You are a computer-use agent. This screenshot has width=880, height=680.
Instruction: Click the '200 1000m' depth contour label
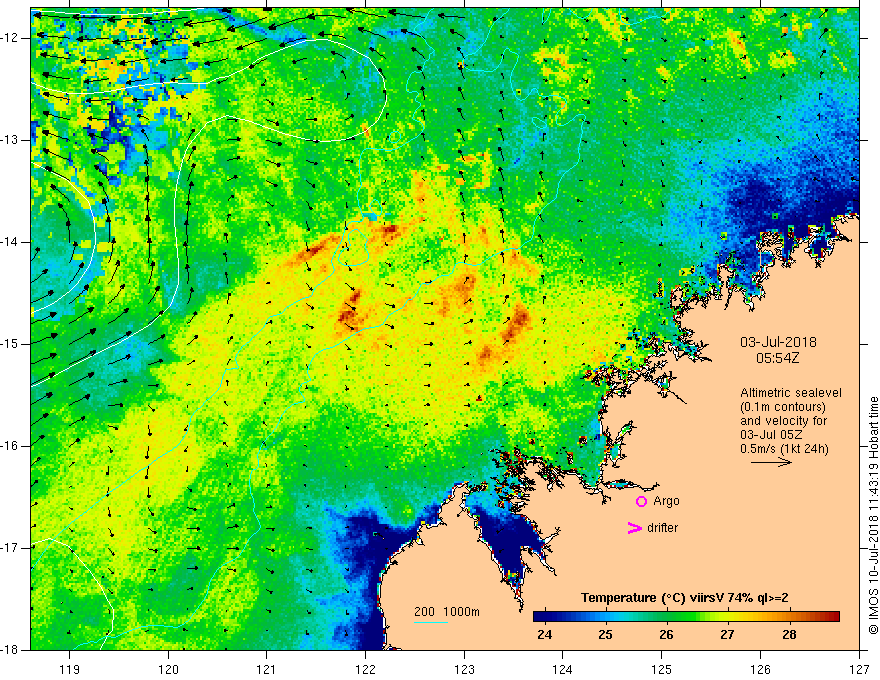coord(447,612)
